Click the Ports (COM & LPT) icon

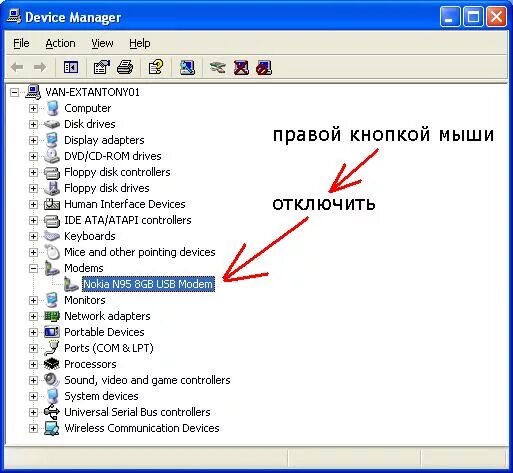(x=52, y=348)
